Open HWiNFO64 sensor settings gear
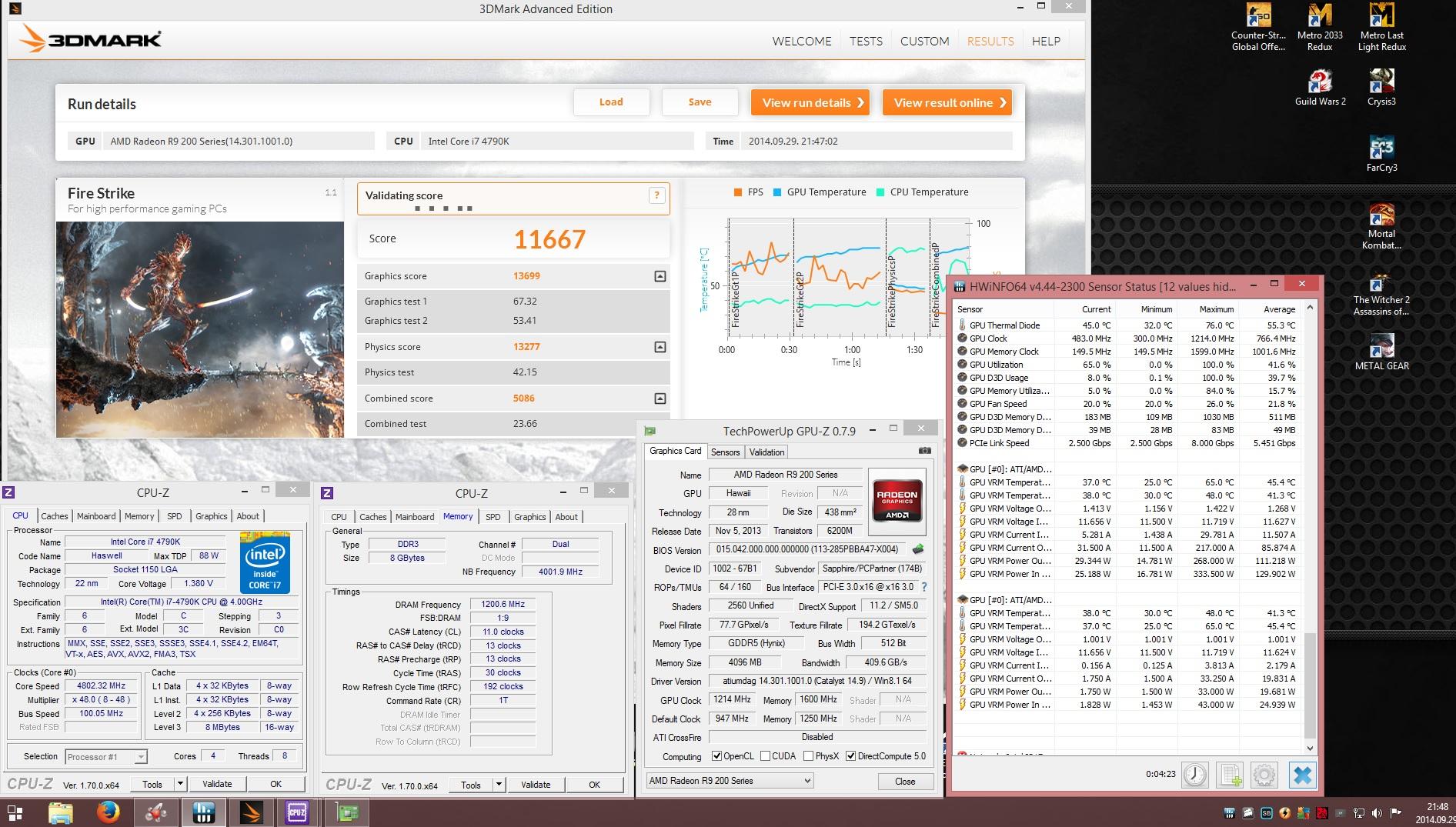Screen dimensions: 1456x827 [x=1264, y=775]
